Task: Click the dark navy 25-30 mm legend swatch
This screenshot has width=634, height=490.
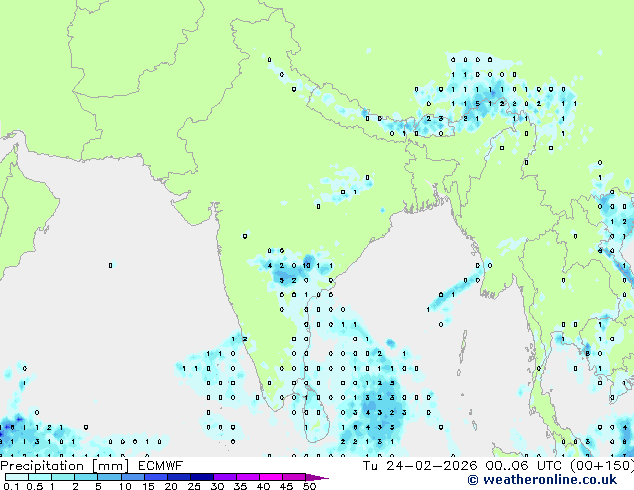Action: click(x=202, y=477)
